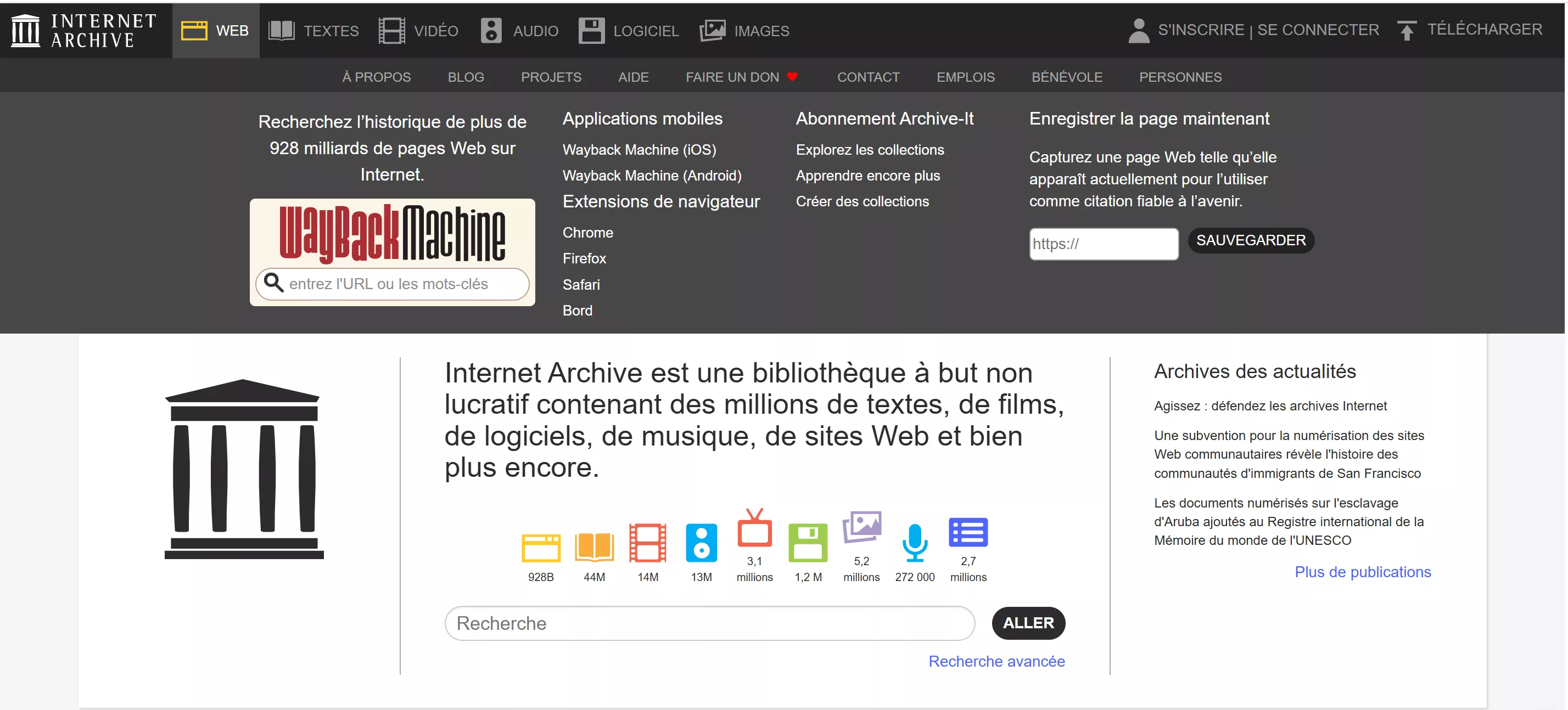
Task: Open the CONTACT page
Action: (x=869, y=77)
